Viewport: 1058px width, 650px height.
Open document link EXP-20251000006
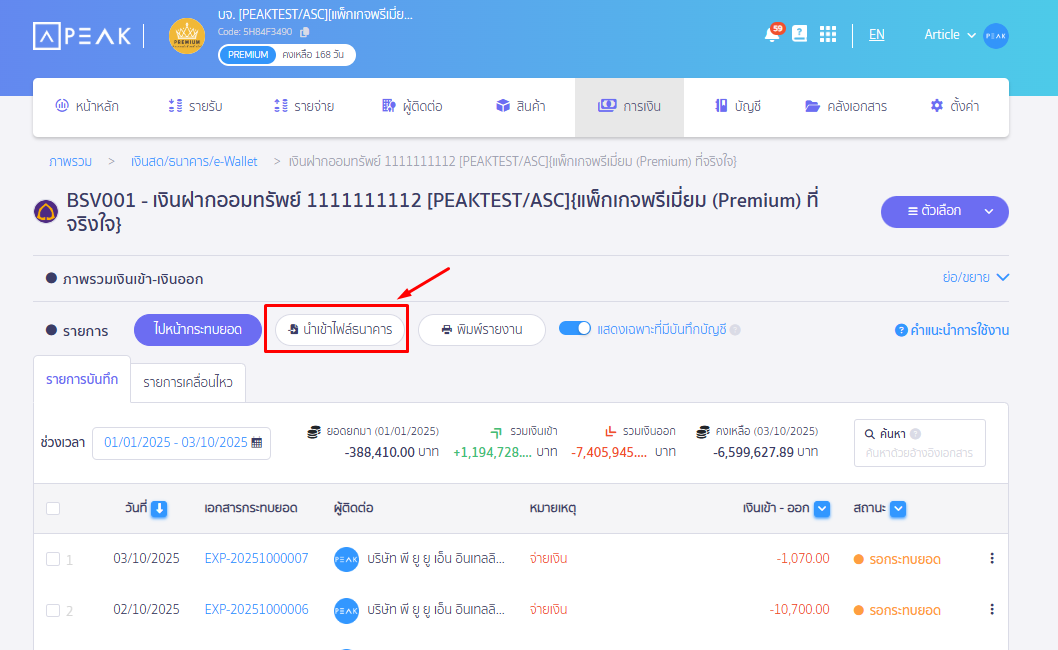[256, 609]
